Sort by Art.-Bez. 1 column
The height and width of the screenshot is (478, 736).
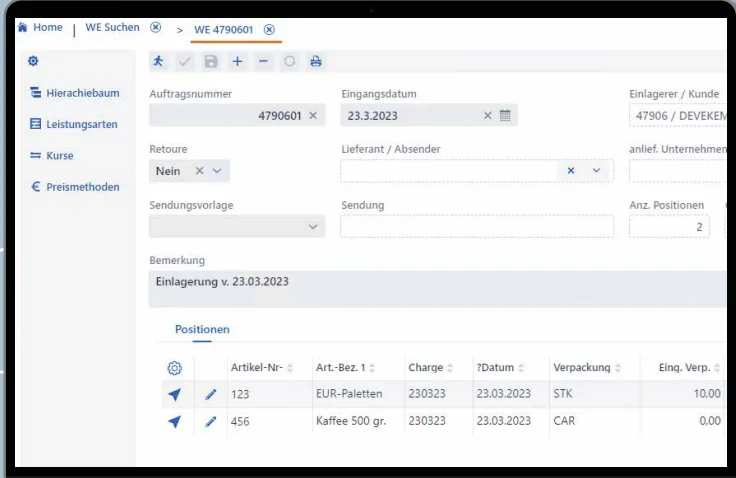pyautogui.click(x=372, y=368)
